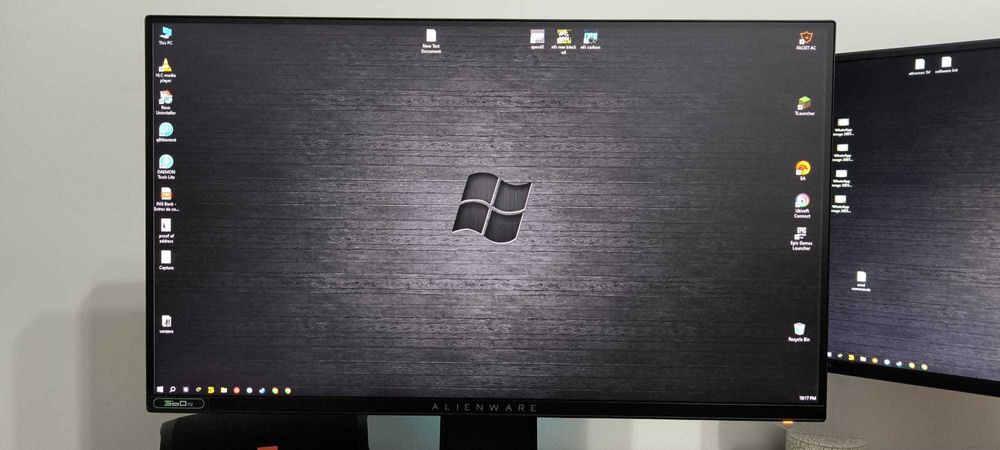The image size is (1000, 450).
Task: Open VLC media player shortcut
Action: click(x=166, y=70)
